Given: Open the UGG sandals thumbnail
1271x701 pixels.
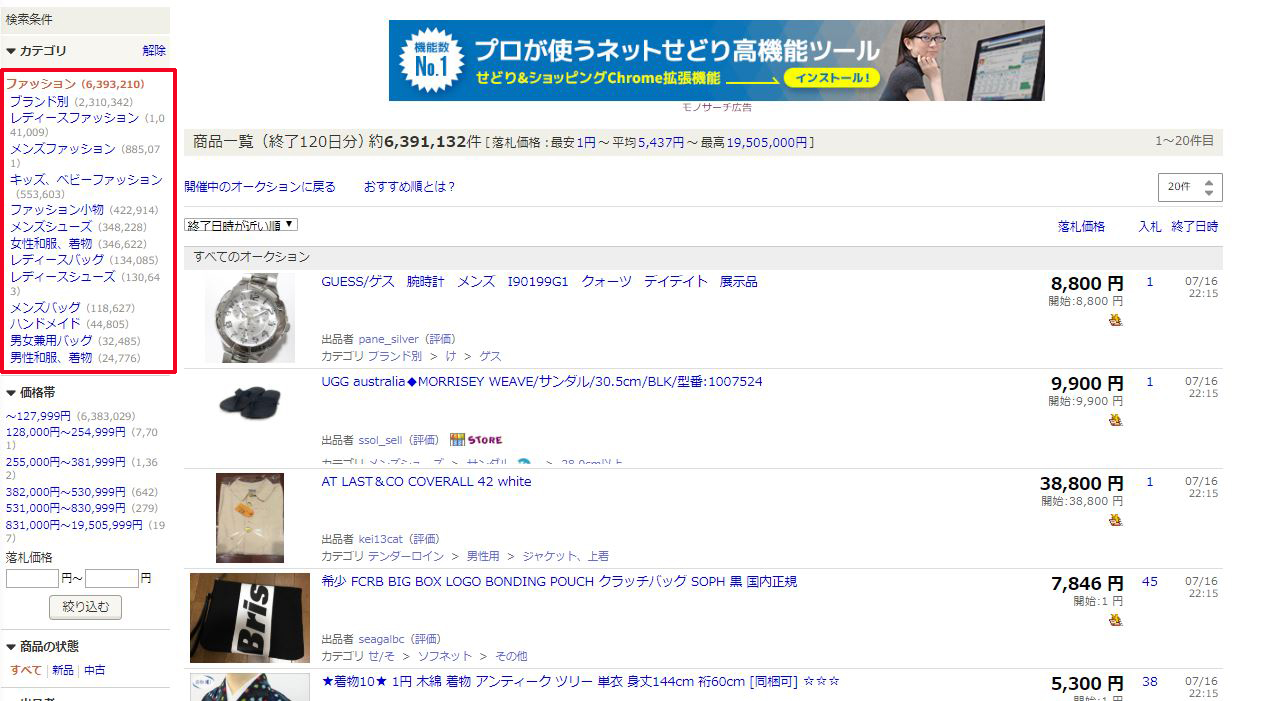Looking at the screenshot, I should (250, 402).
